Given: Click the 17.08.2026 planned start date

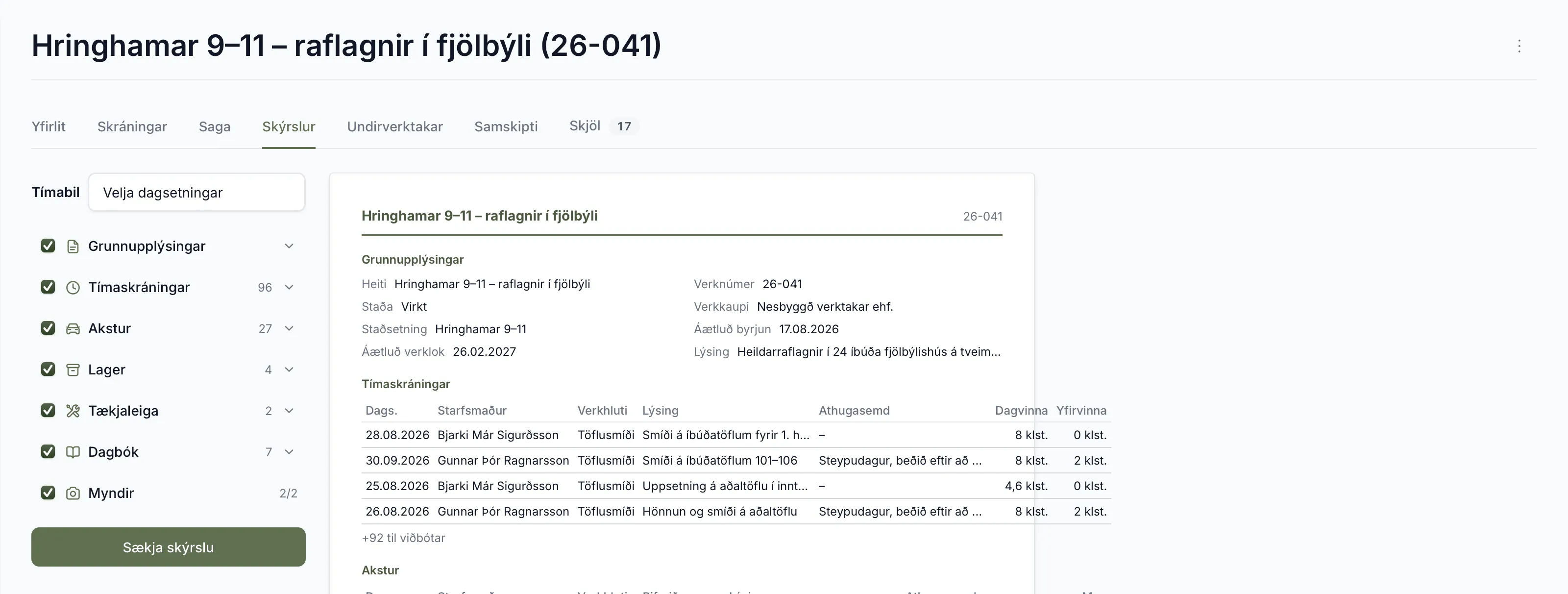Looking at the screenshot, I should pyautogui.click(x=809, y=329).
